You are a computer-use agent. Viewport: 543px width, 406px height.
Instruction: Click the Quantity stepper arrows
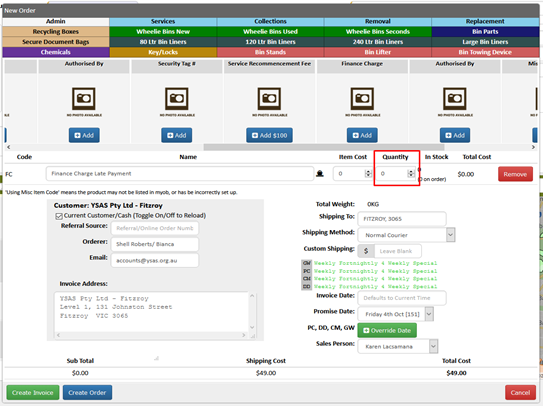(x=411, y=174)
